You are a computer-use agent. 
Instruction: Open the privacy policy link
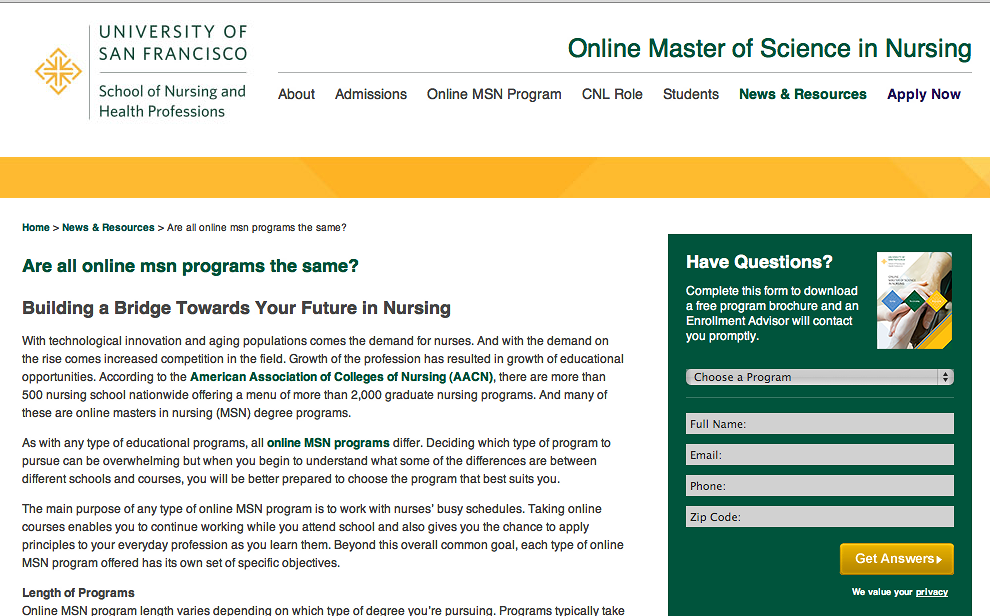pos(932,592)
